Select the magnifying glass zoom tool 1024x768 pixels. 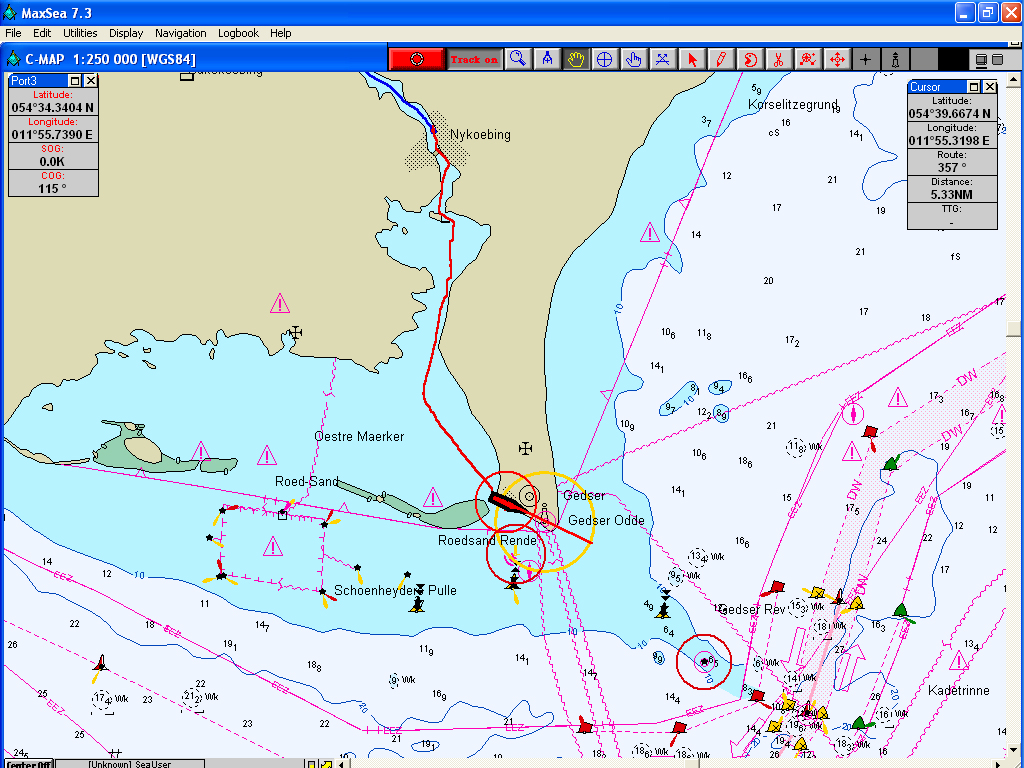(519, 59)
